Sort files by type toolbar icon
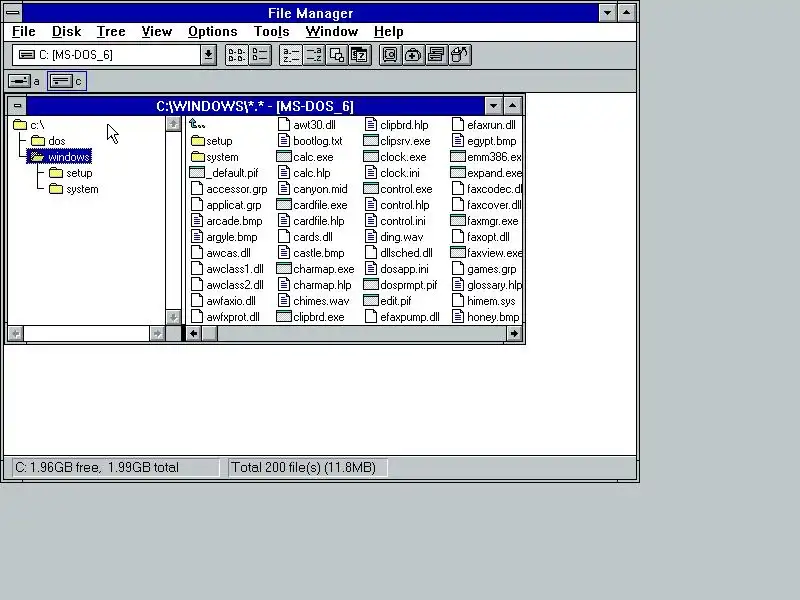 (x=314, y=55)
